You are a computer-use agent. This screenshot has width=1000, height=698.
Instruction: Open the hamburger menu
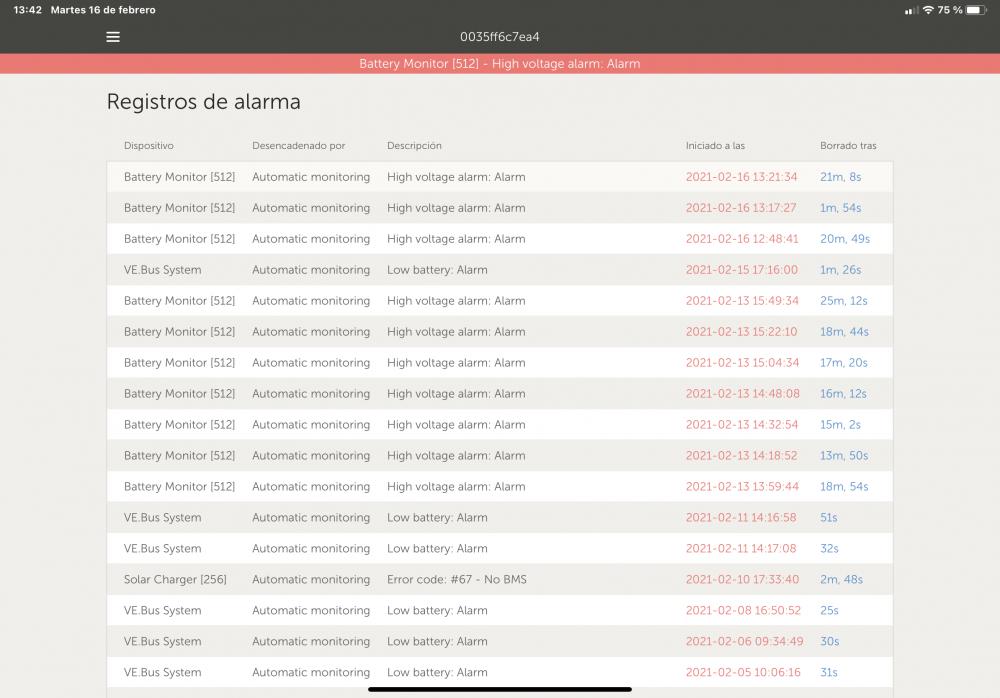point(113,37)
